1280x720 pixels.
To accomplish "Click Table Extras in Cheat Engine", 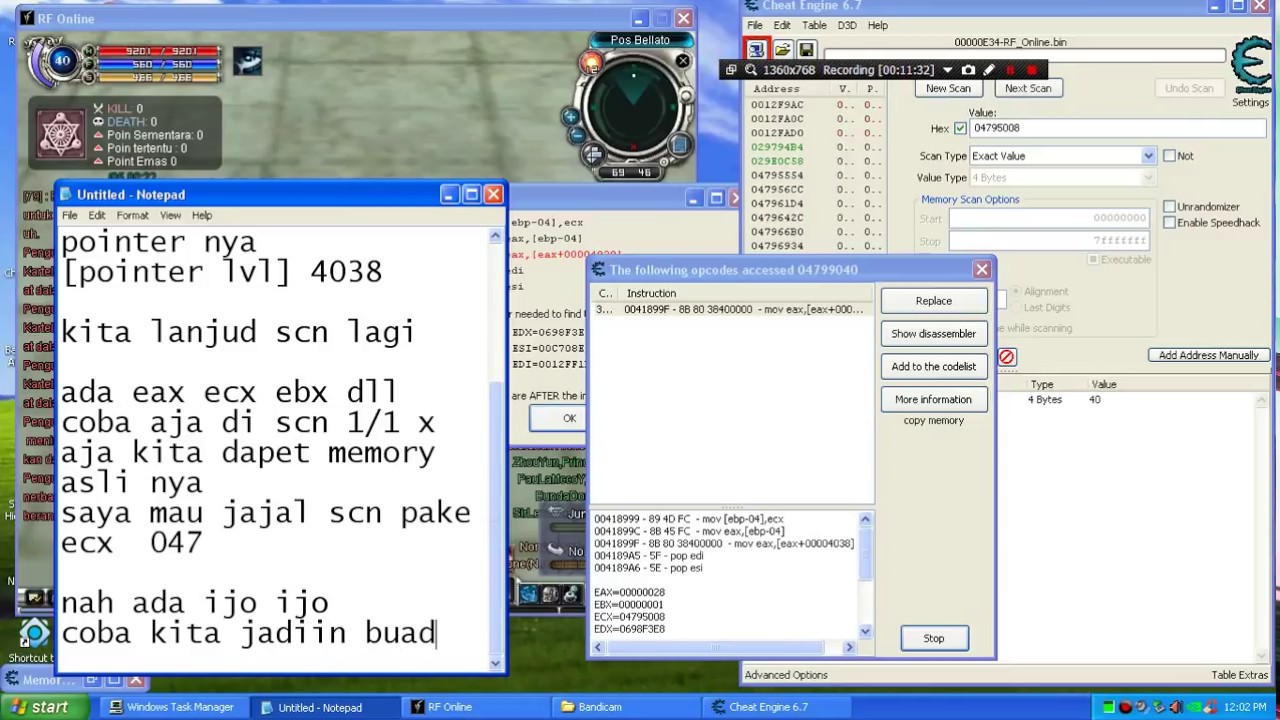I will (x=1240, y=675).
